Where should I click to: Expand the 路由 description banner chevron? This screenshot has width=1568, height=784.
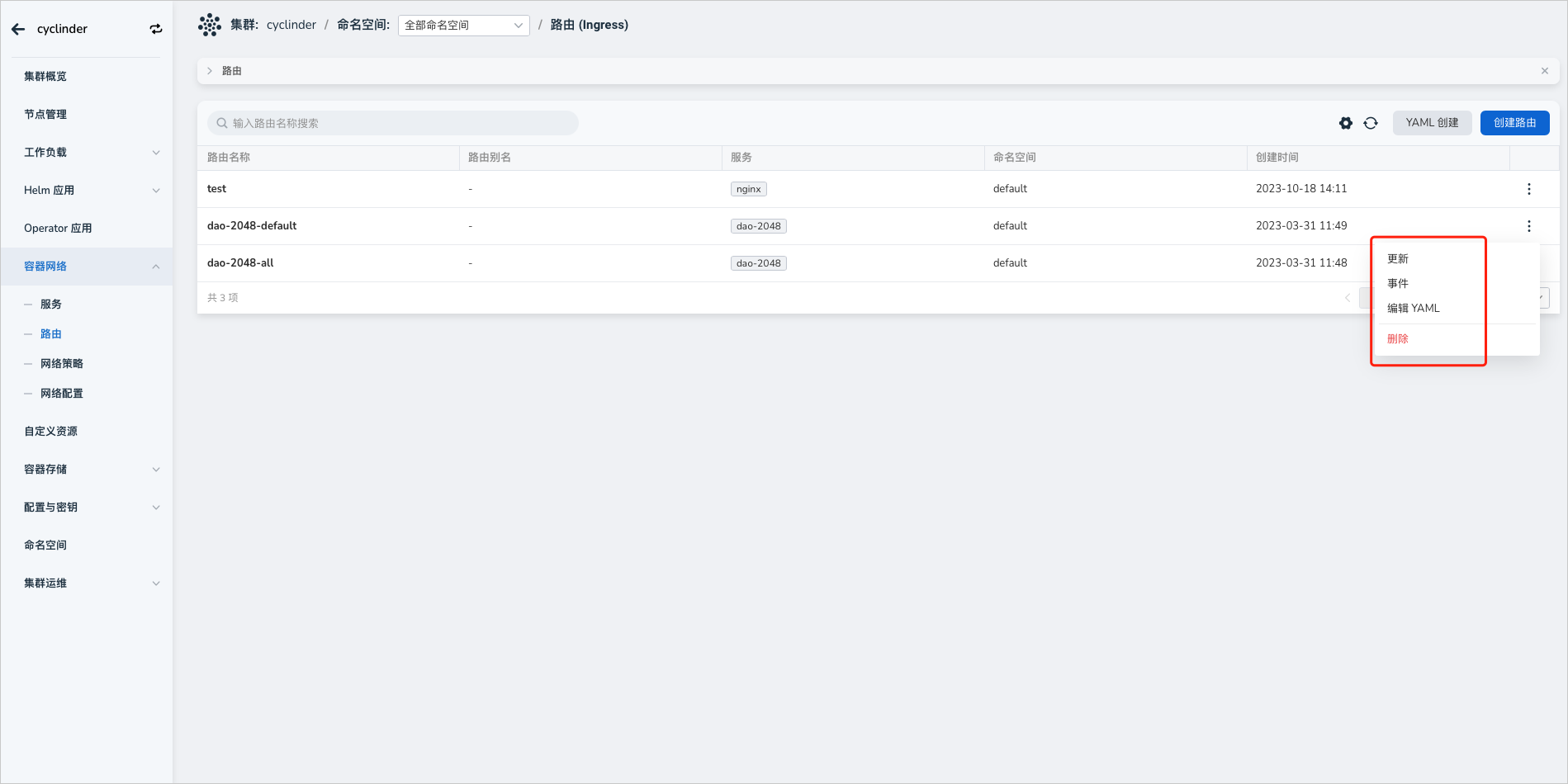[x=210, y=71]
